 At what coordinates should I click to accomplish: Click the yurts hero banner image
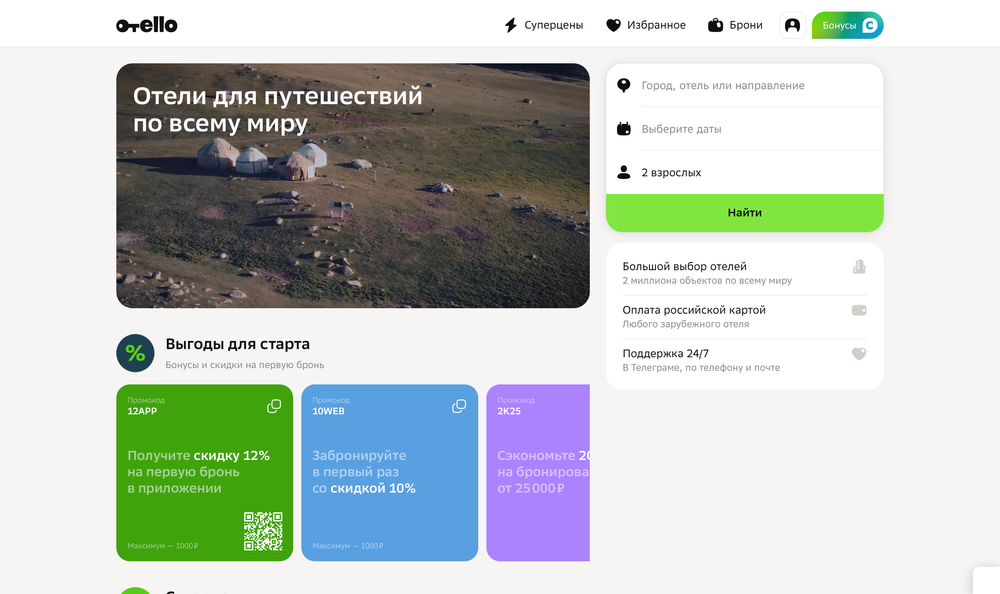(x=353, y=186)
